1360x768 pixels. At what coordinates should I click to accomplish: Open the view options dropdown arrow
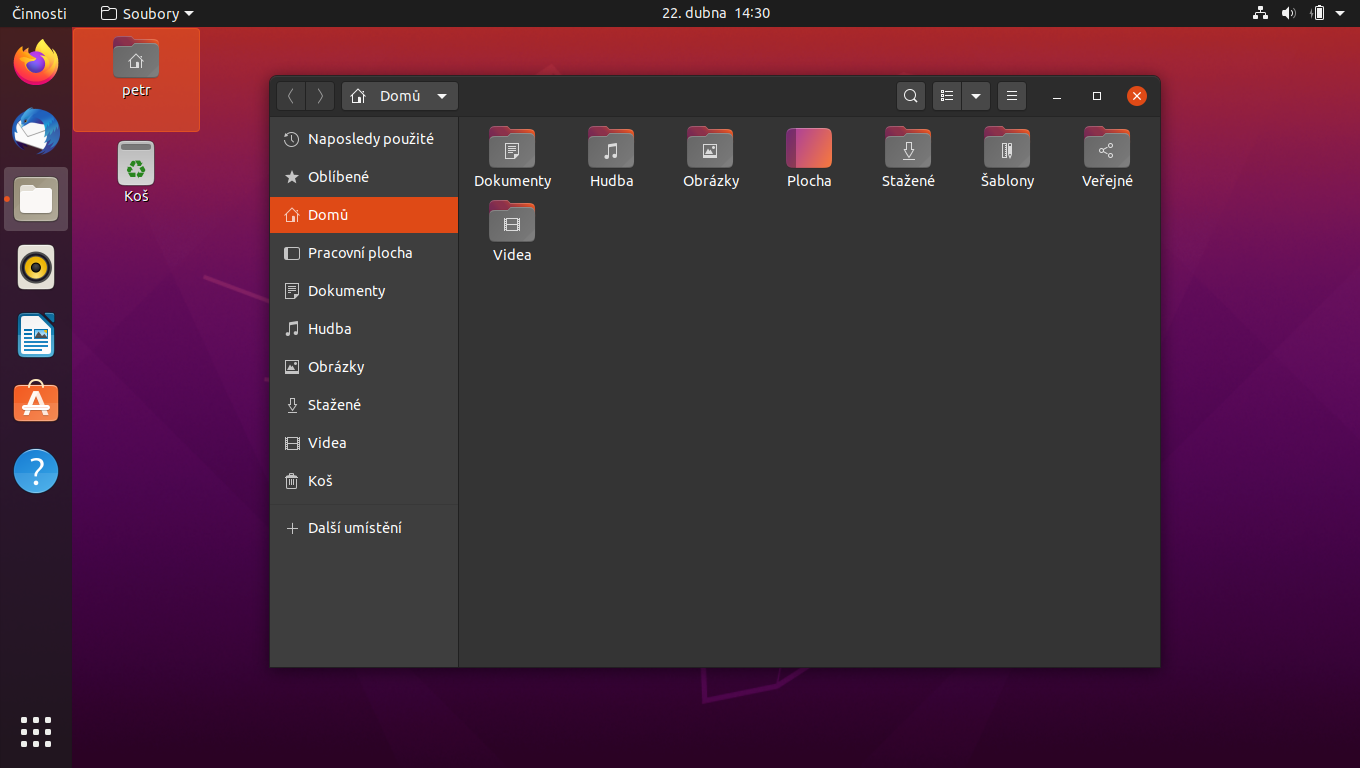click(x=976, y=96)
